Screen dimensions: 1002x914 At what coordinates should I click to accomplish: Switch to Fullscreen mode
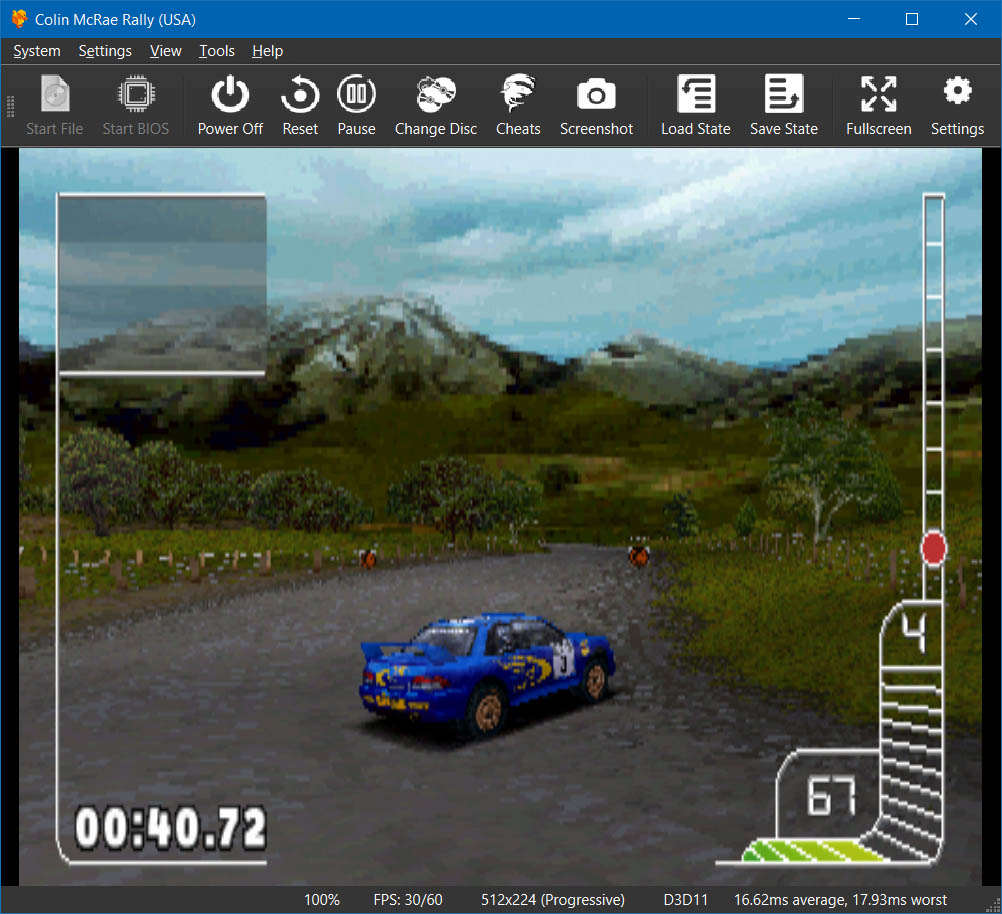[x=879, y=105]
